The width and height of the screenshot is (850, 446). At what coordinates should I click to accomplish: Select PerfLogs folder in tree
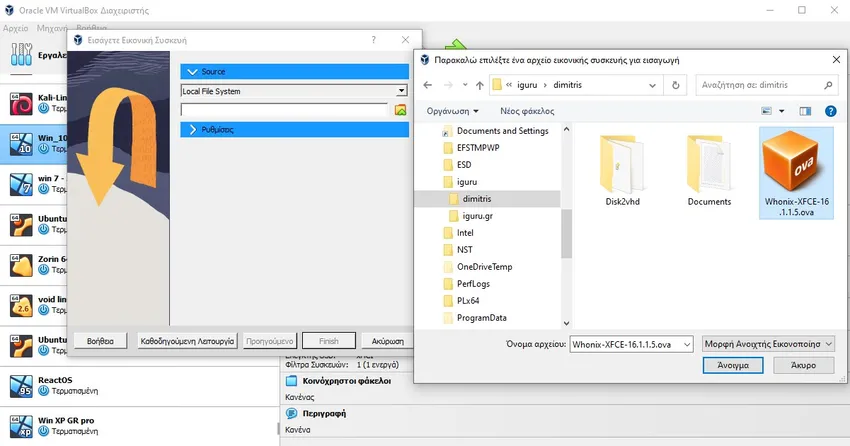coord(473,283)
